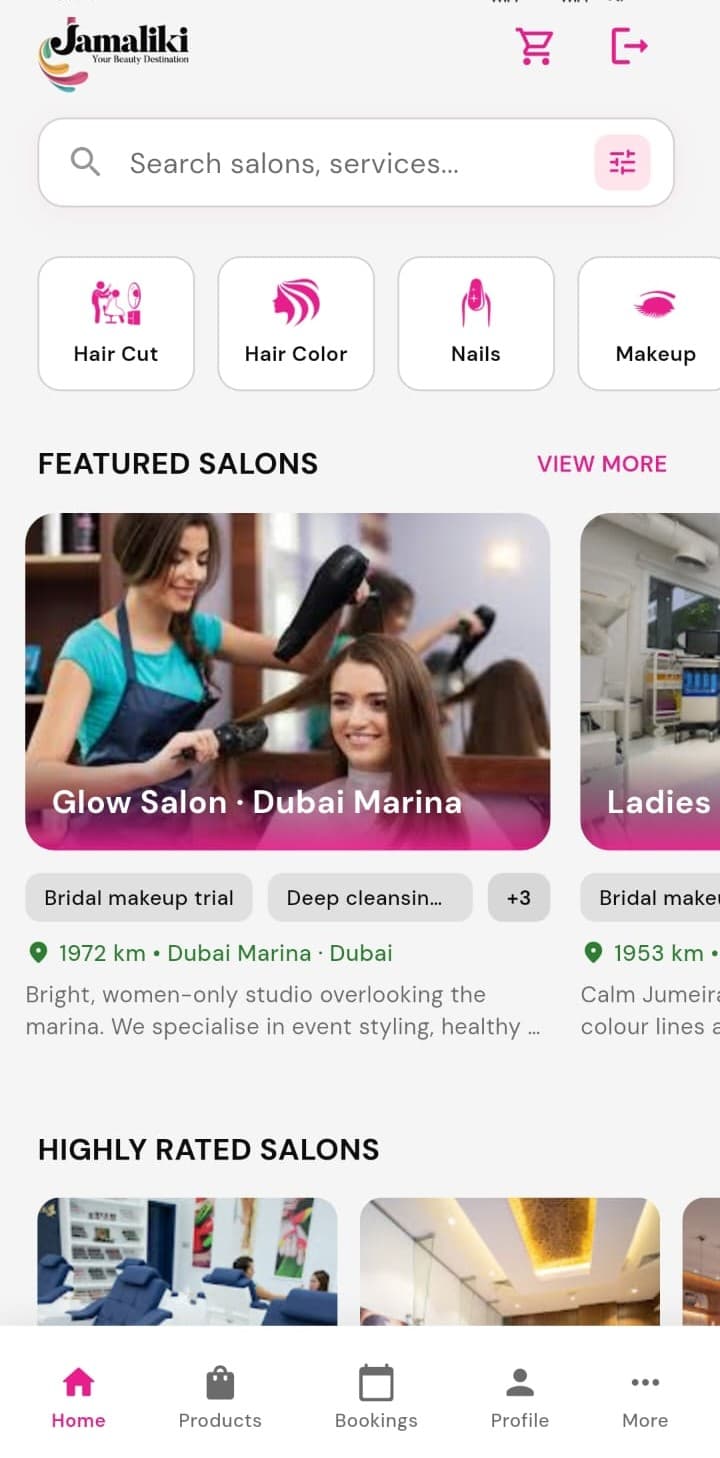Click the green location pin for Dubai Marina

click(38, 953)
